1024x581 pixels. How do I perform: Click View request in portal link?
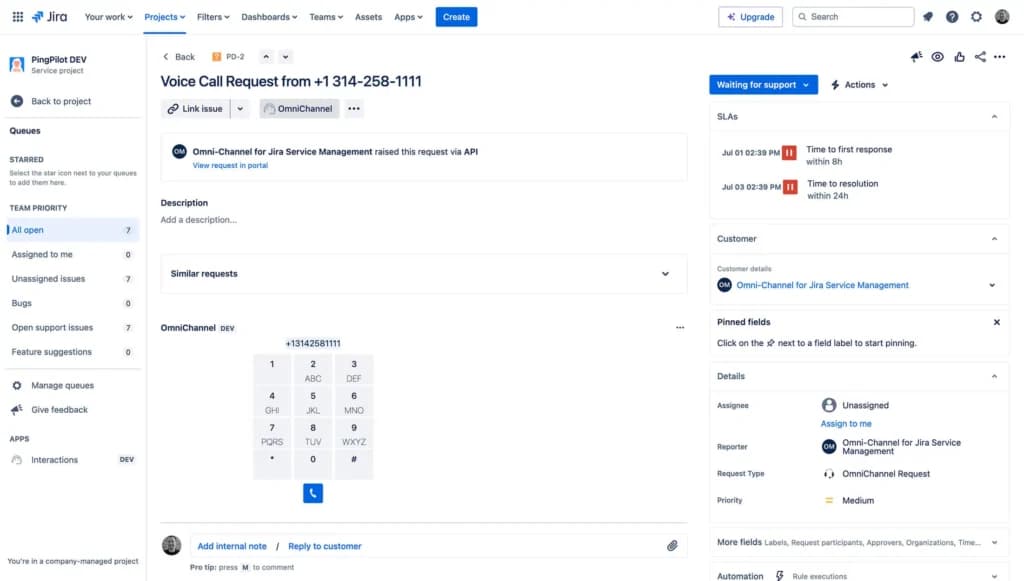(230, 165)
